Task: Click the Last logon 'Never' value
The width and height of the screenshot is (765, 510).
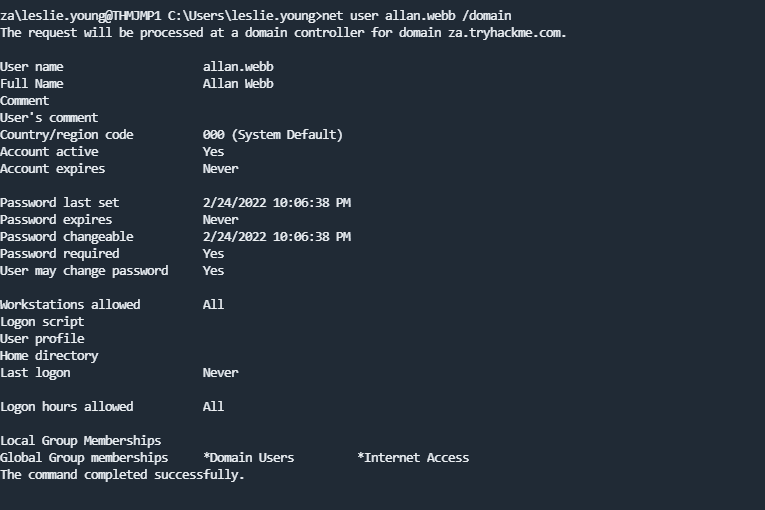Action: pyautogui.click(x=220, y=373)
